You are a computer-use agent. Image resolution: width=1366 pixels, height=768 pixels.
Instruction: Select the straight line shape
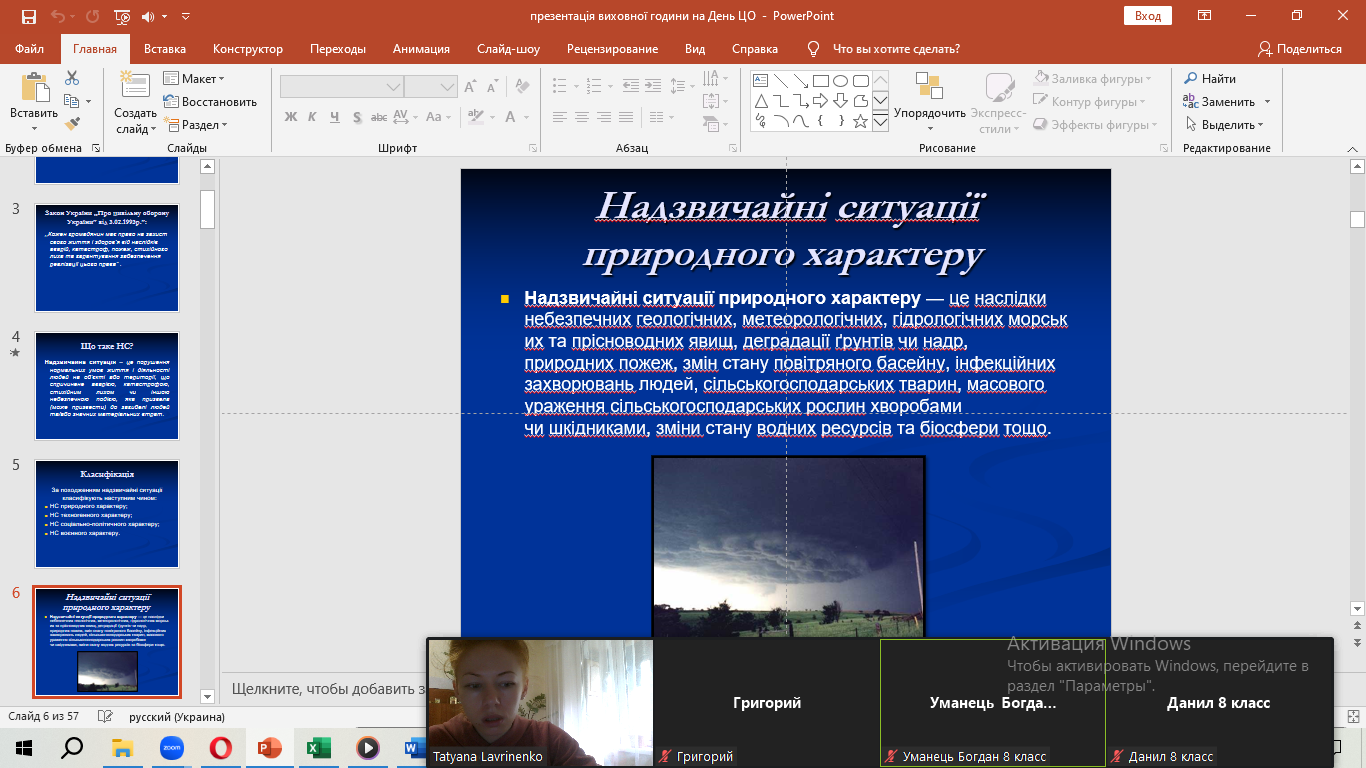pos(780,81)
